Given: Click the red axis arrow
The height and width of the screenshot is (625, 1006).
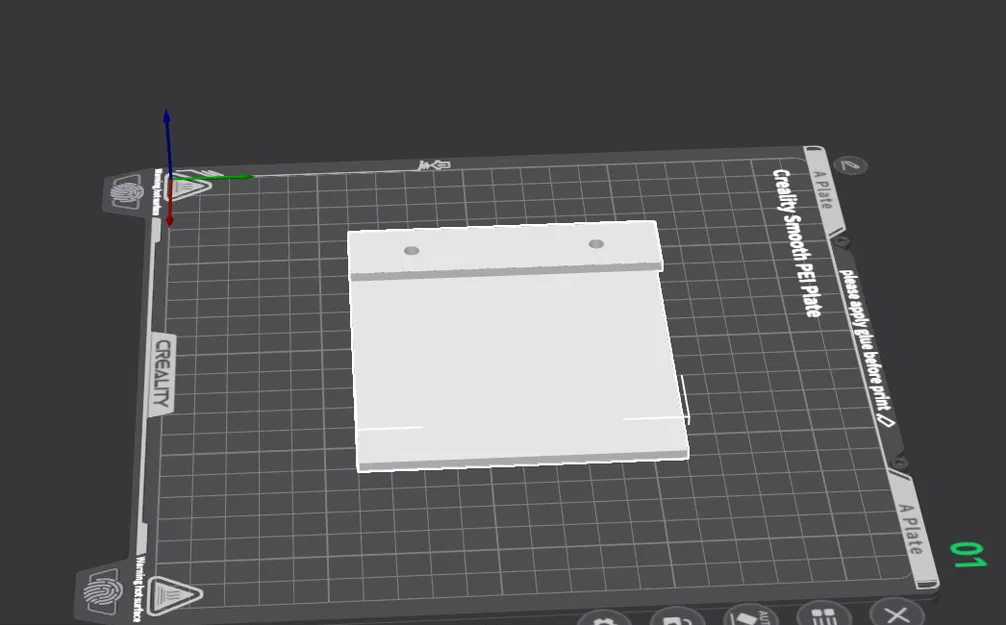Looking at the screenshot, I should coord(169,202).
